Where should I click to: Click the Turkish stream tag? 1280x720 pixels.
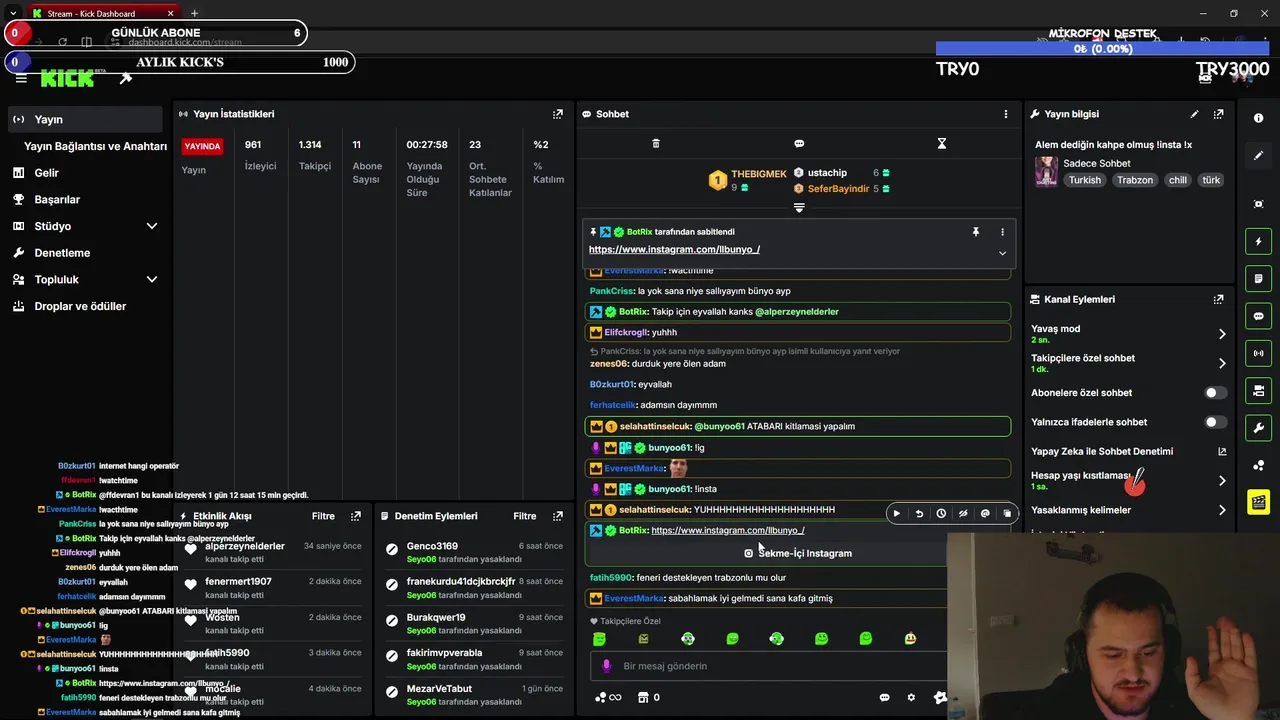1084,180
